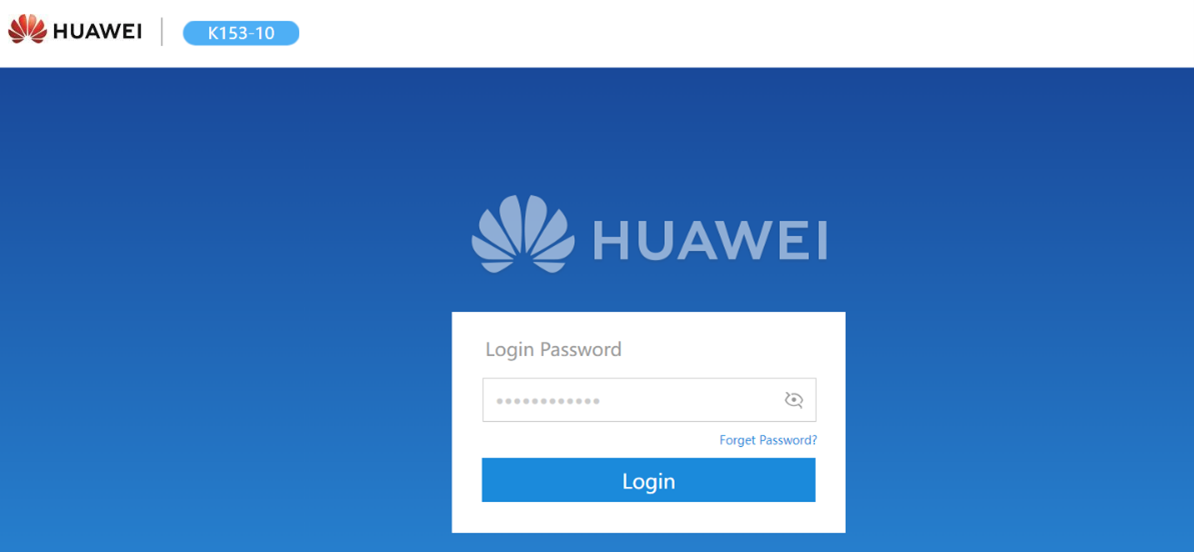Open the Forget Password? link

pos(768,440)
